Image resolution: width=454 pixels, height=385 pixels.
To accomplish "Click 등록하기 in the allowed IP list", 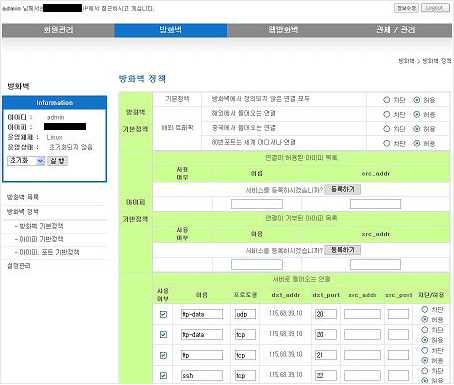I will (x=342, y=189).
